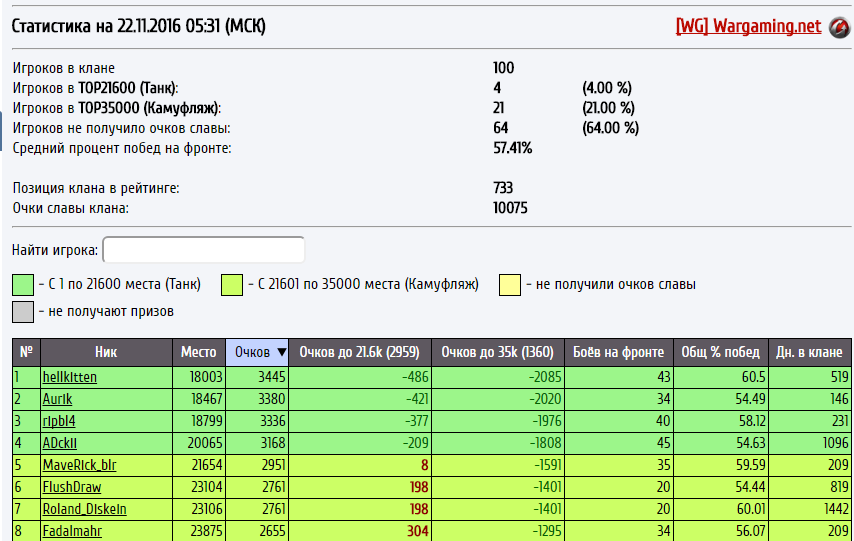Sort by 'Очков до 21.6k (2959)' header
854x541 pixels.
coord(359,352)
